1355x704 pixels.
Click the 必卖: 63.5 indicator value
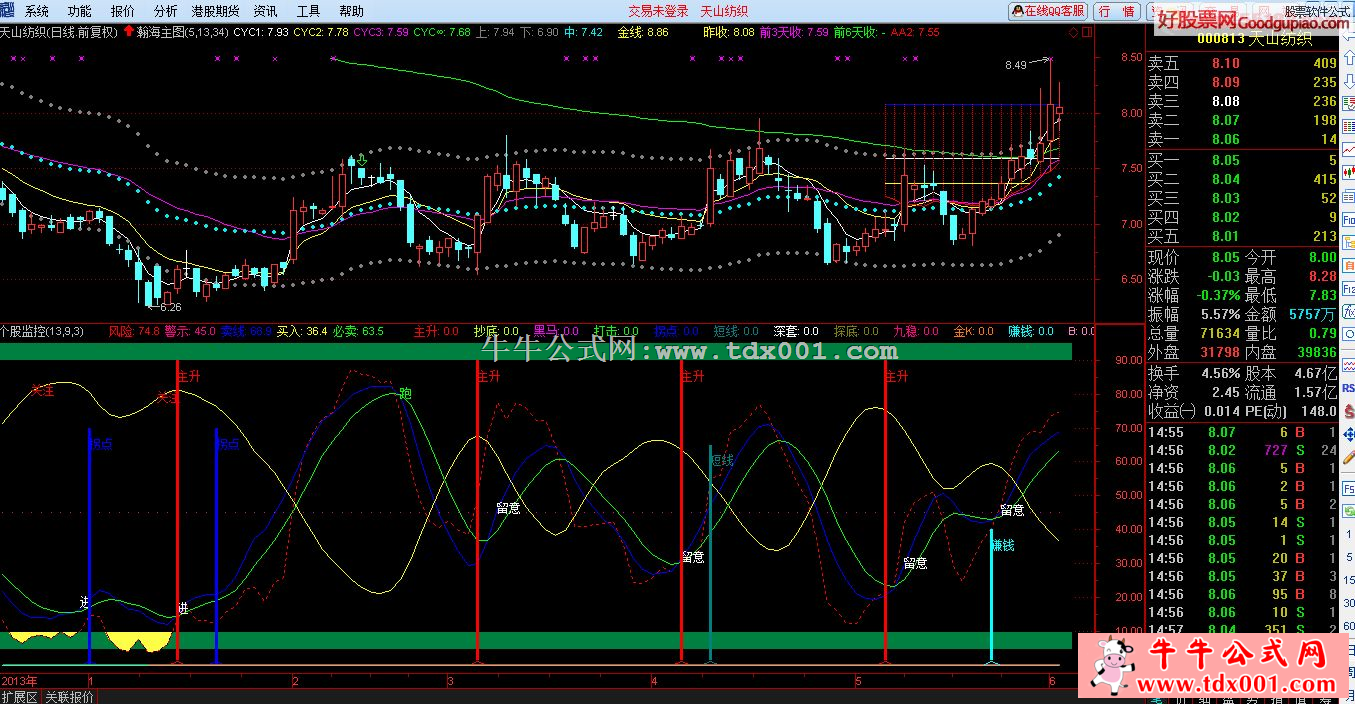358,331
